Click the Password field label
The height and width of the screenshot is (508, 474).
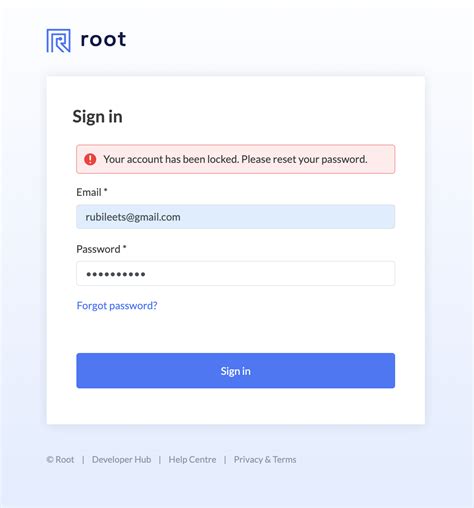(x=98, y=249)
